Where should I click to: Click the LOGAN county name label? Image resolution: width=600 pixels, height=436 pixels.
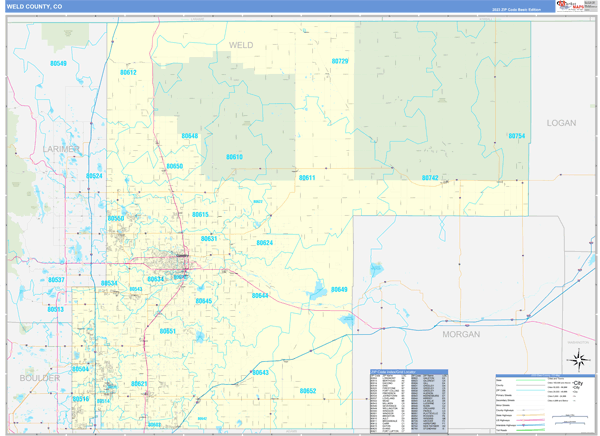[561, 123]
